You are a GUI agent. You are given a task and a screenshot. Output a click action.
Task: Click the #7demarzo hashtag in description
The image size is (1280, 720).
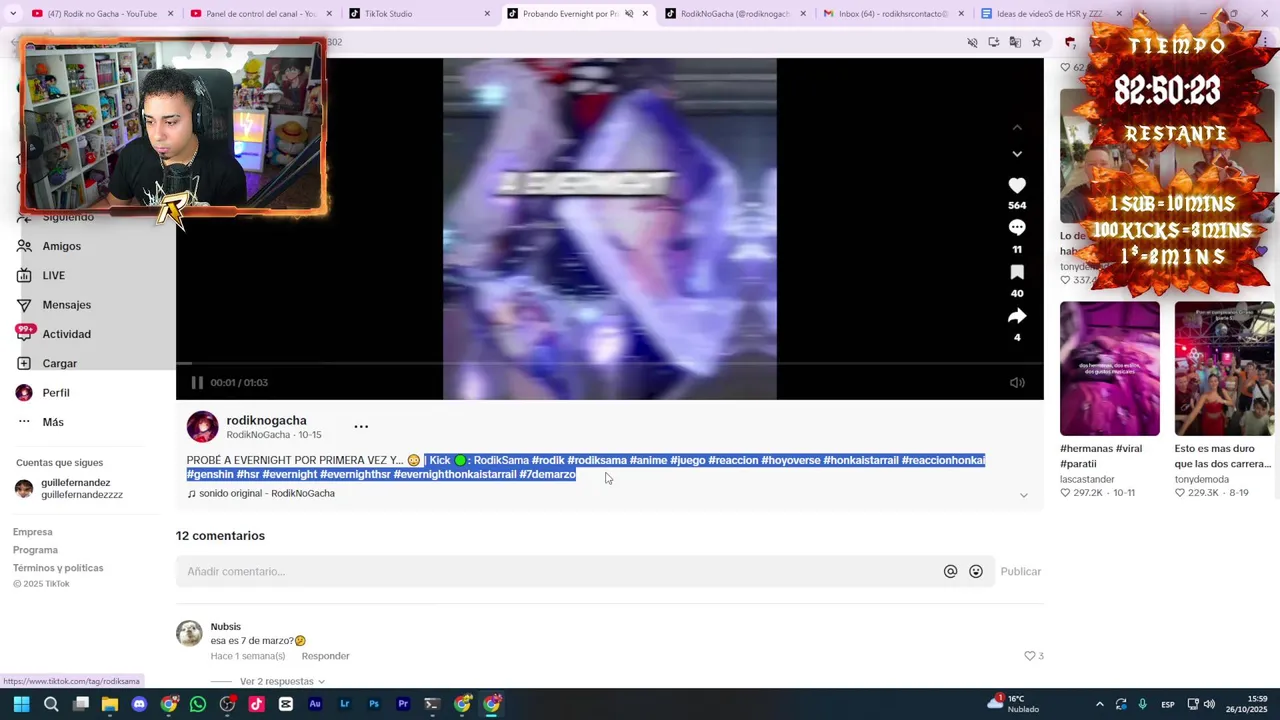(548, 475)
